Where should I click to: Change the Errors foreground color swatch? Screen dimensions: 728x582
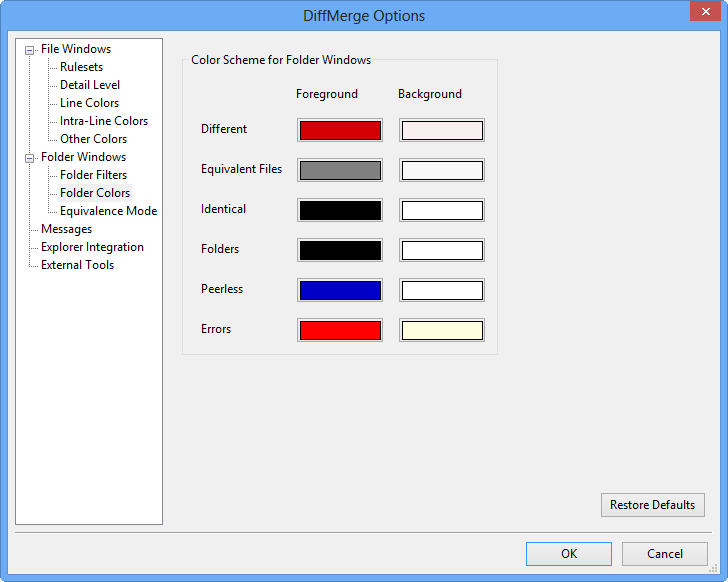pyautogui.click(x=340, y=330)
